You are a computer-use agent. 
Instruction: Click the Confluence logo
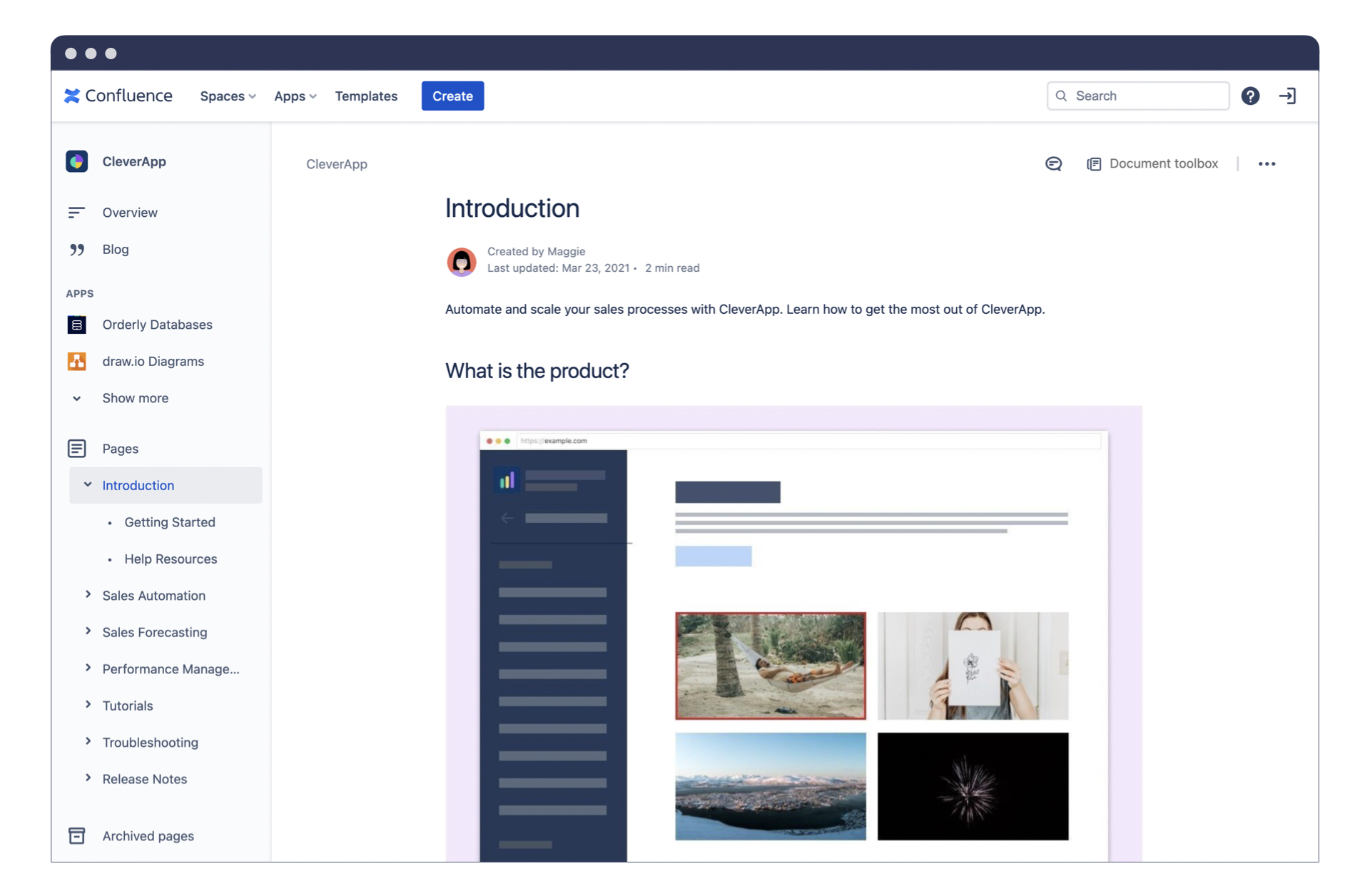click(118, 96)
